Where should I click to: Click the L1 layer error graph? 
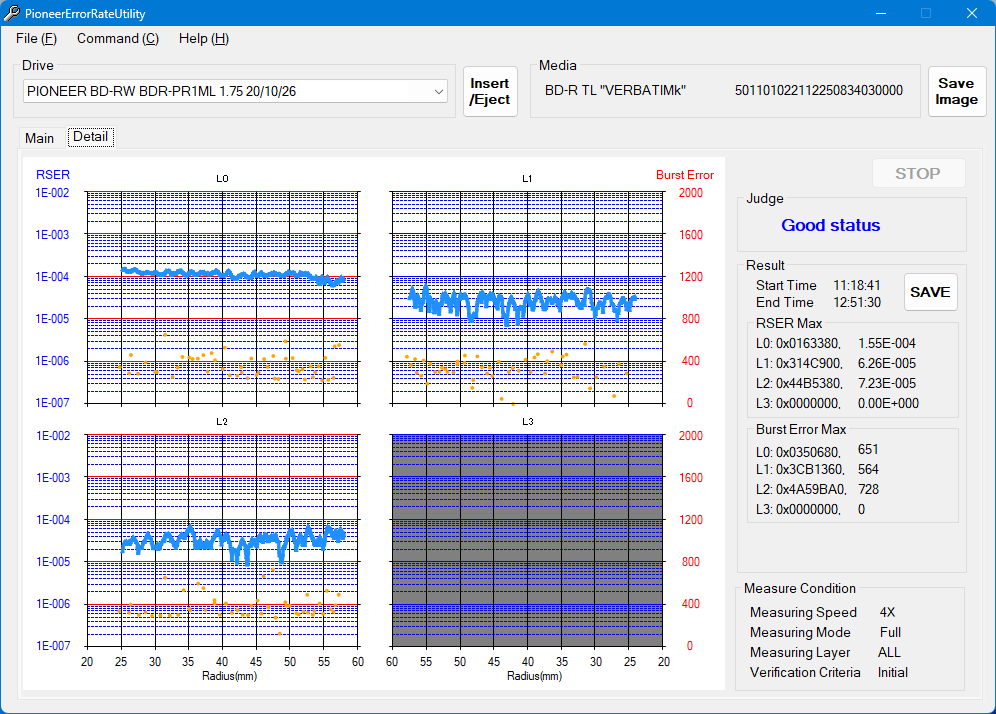click(x=527, y=297)
